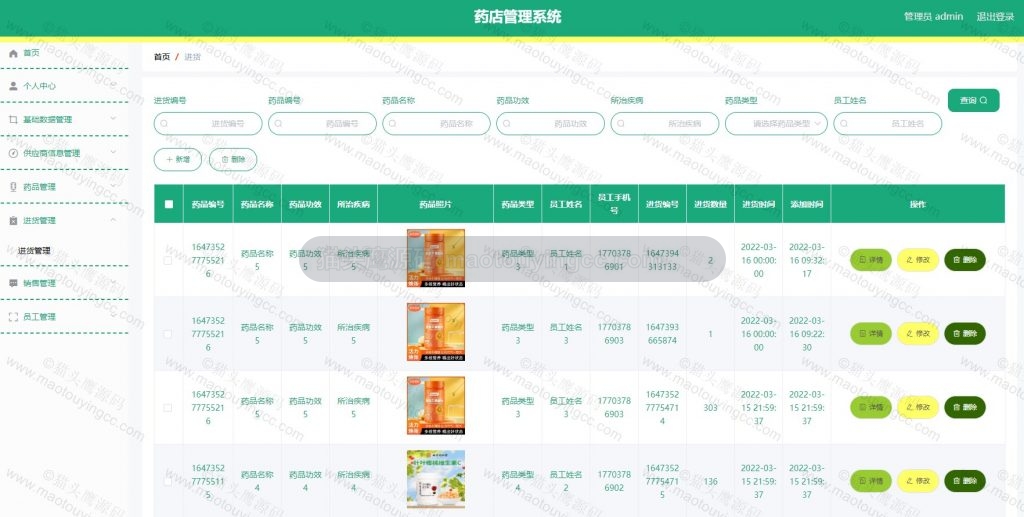Click the 供应商信息管理 sidebar icon

click(13, 153)
